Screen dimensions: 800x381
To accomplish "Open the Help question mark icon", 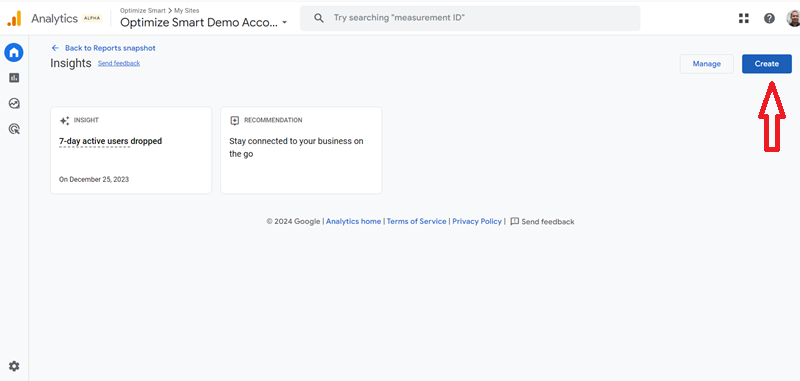I will 769,18.
